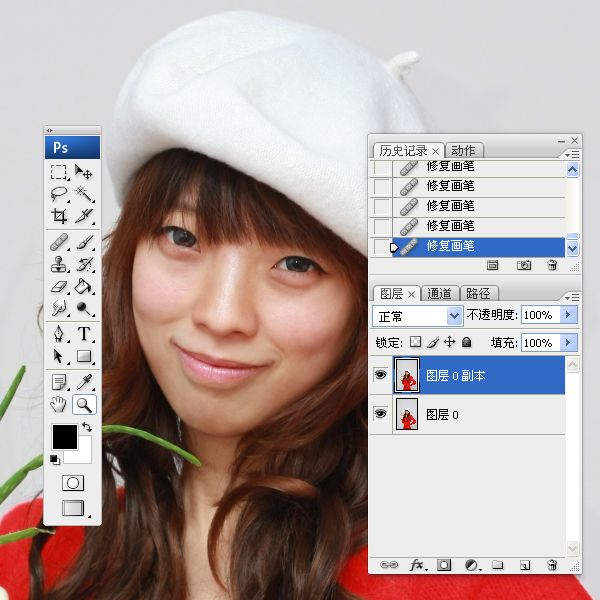Delete layer trash button in Layers panel
The image size is (600, 600).
(552, 565)
